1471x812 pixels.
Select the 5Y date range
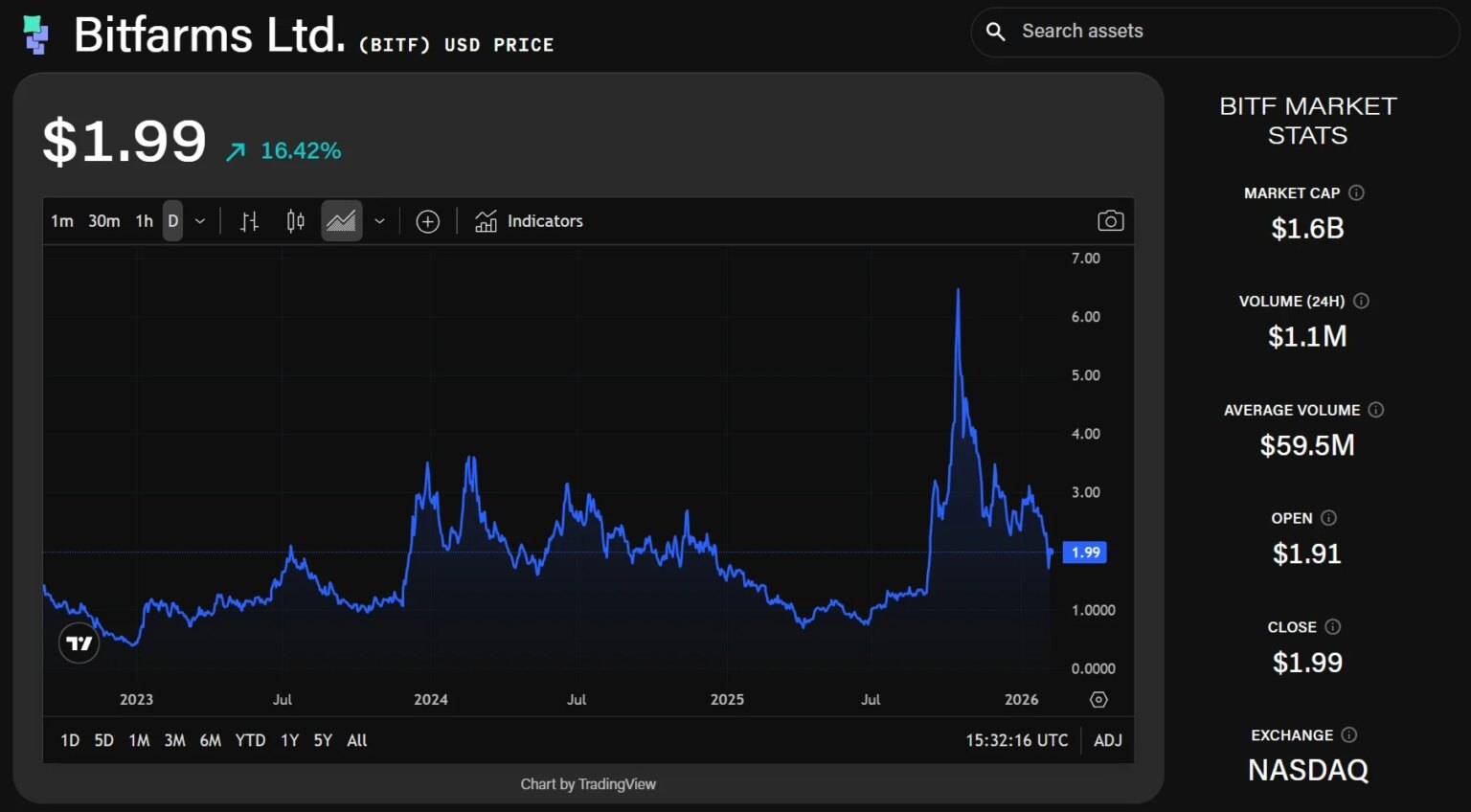pyautogui.click(x=323, y=740)
